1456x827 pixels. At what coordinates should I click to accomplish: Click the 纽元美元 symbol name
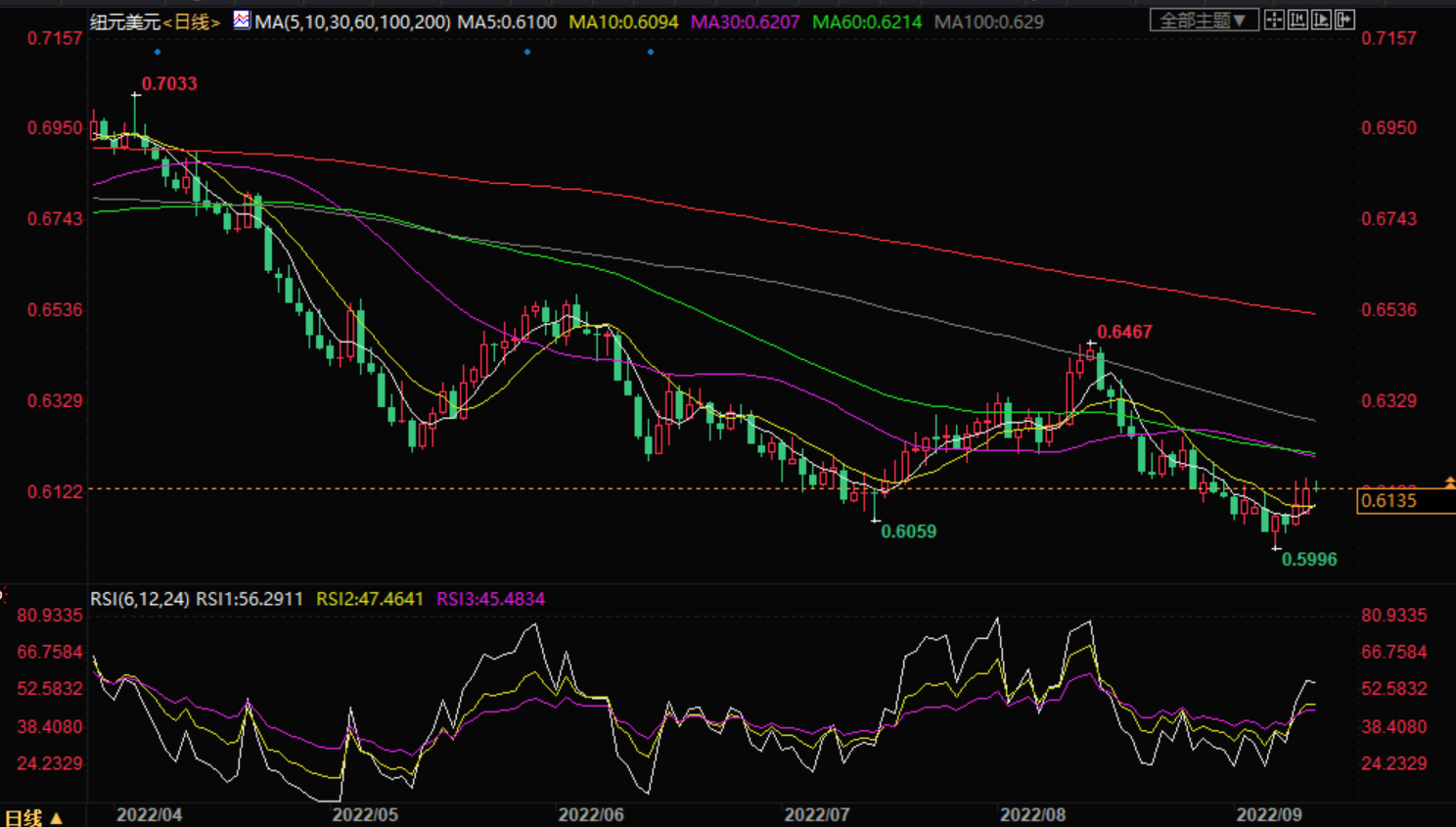pos(125,22)
